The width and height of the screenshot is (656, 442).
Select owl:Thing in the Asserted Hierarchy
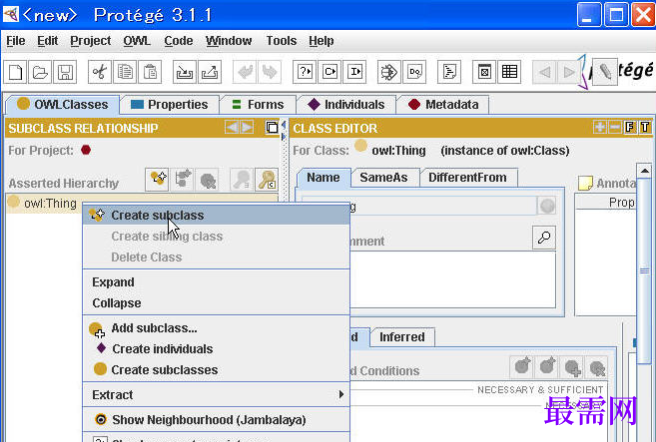(x=50, y=203)
